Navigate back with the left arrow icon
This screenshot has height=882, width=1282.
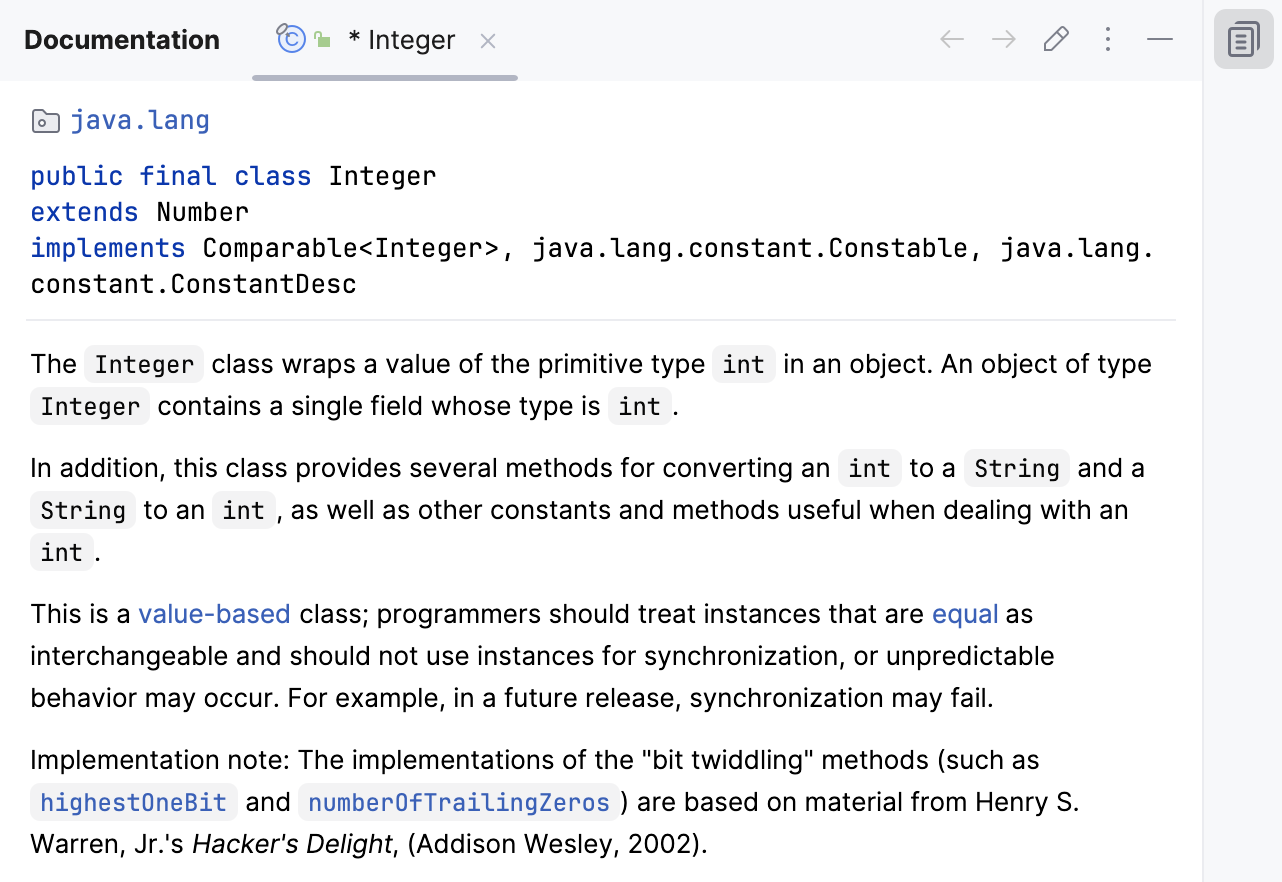(950, 39)
